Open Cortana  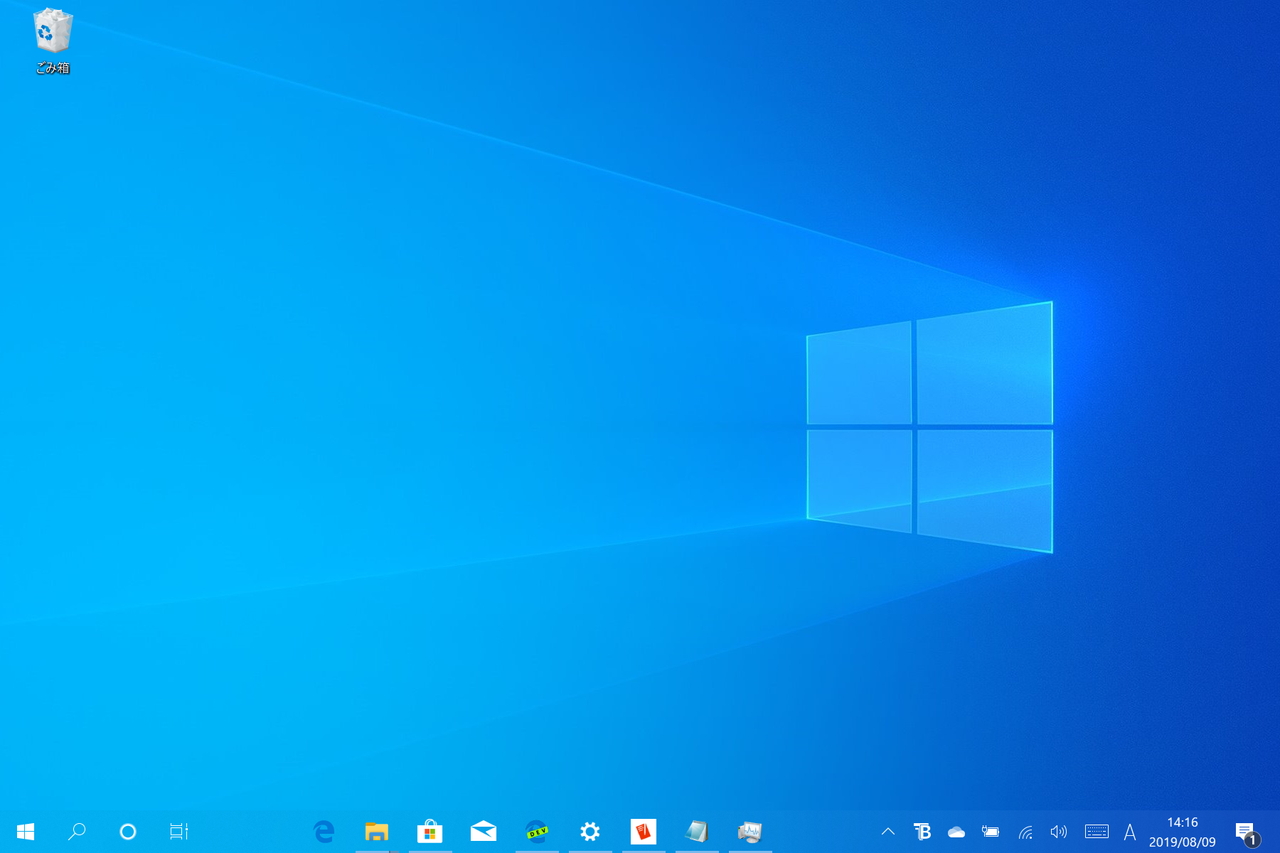pos(127,831)
